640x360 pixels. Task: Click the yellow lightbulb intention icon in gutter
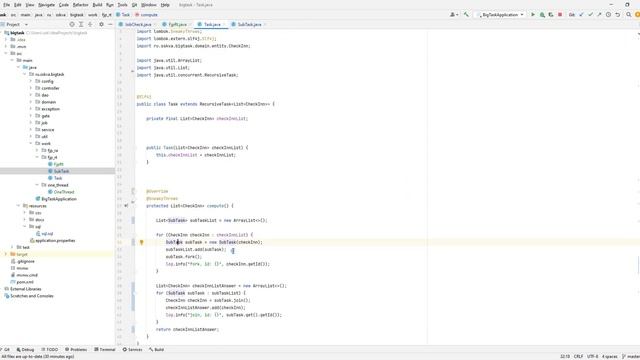click(142, 242)
